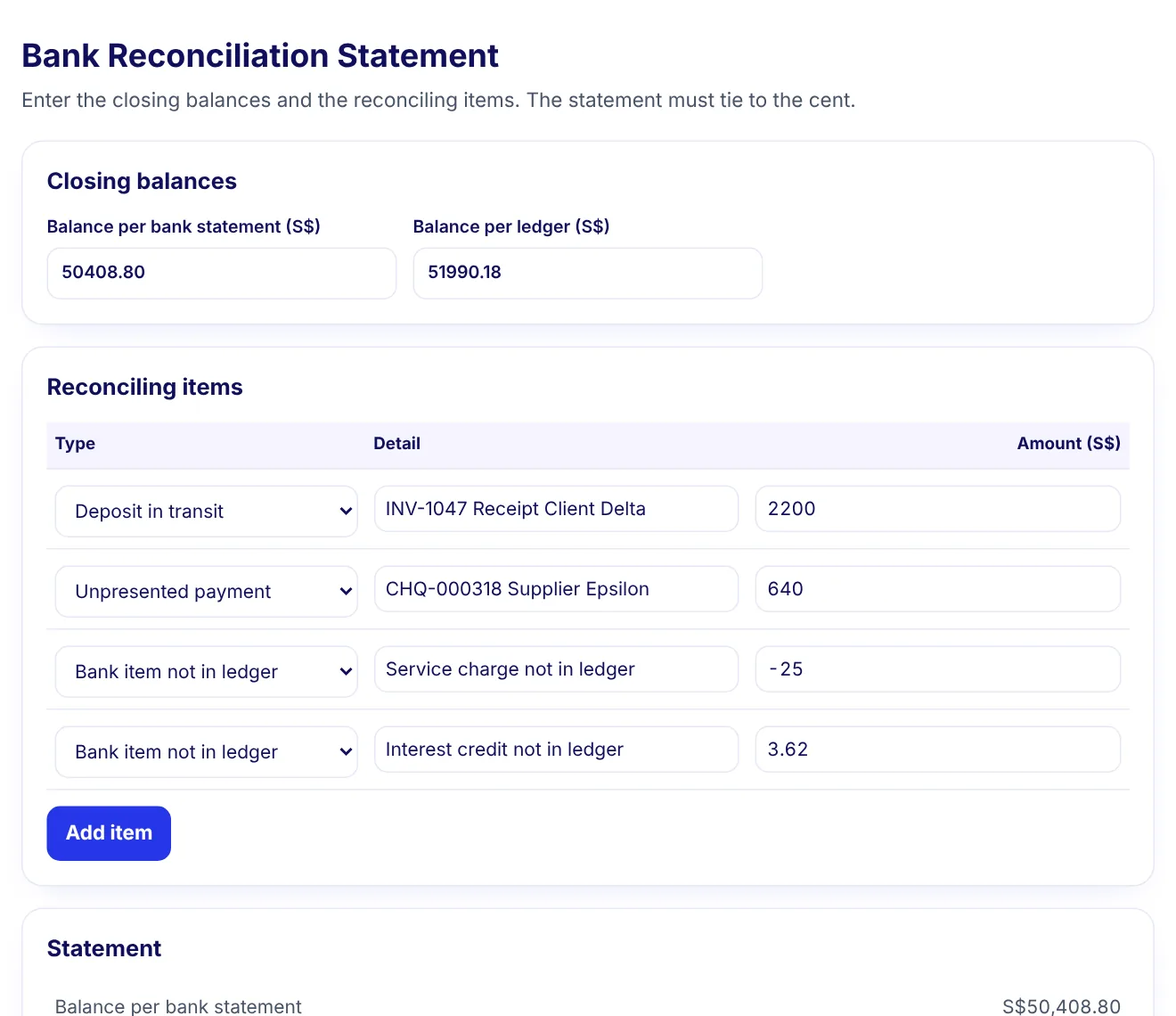Click the Service charge not in ledger field
Viewport: 1176px width, 1016px height.
pos(556,668)
